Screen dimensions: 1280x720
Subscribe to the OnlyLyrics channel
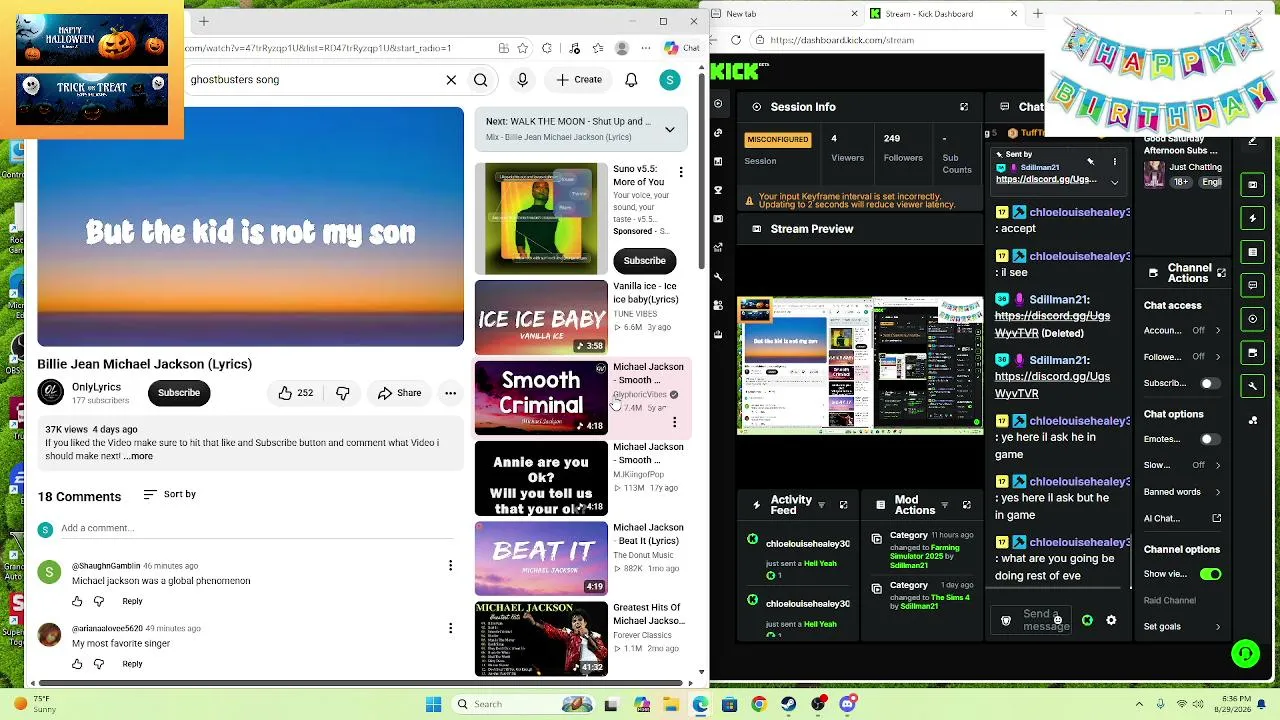coord(179,393)
